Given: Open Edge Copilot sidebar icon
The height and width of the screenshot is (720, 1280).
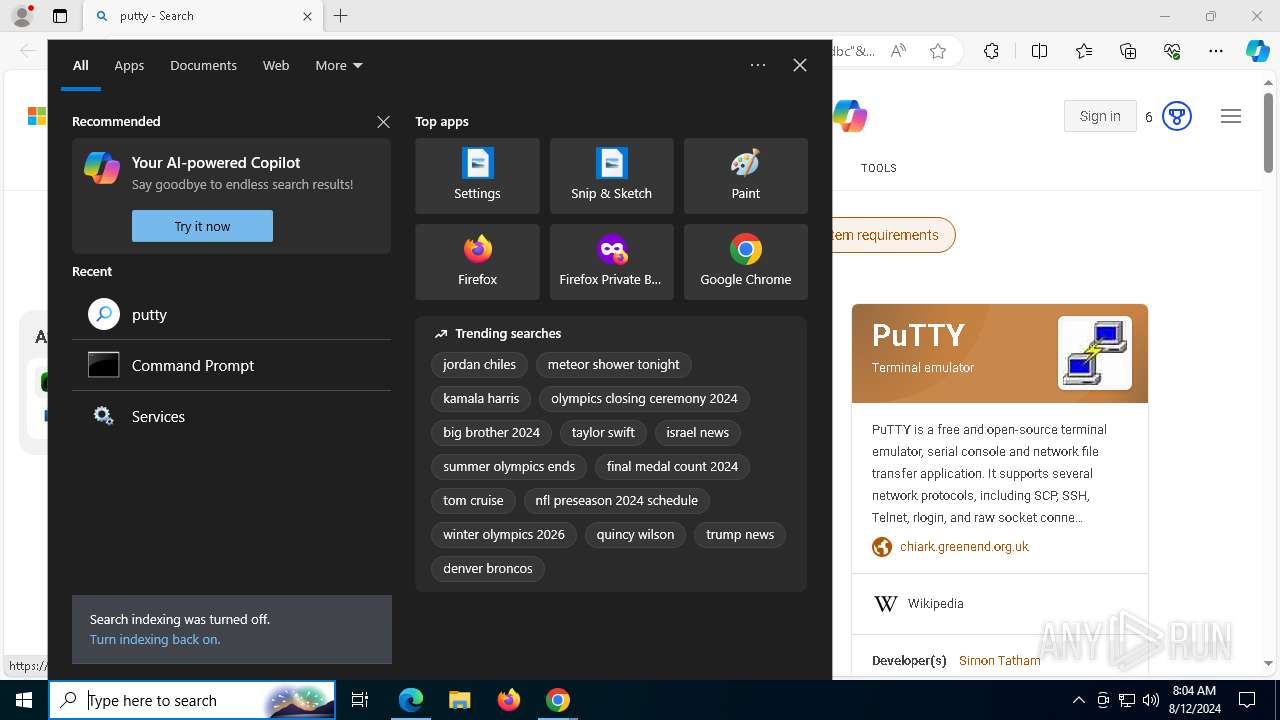Looking at the screenshot, I should pyautogui.click(x=1257, y=52).
